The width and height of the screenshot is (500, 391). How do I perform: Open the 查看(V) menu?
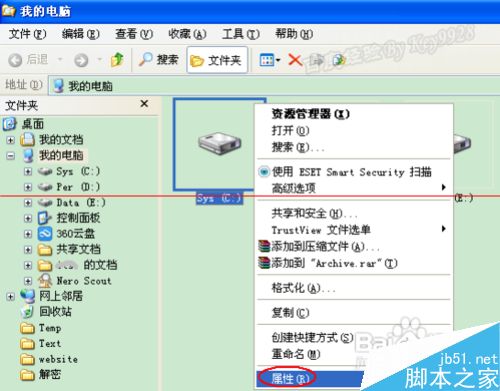tap(134, 34)
